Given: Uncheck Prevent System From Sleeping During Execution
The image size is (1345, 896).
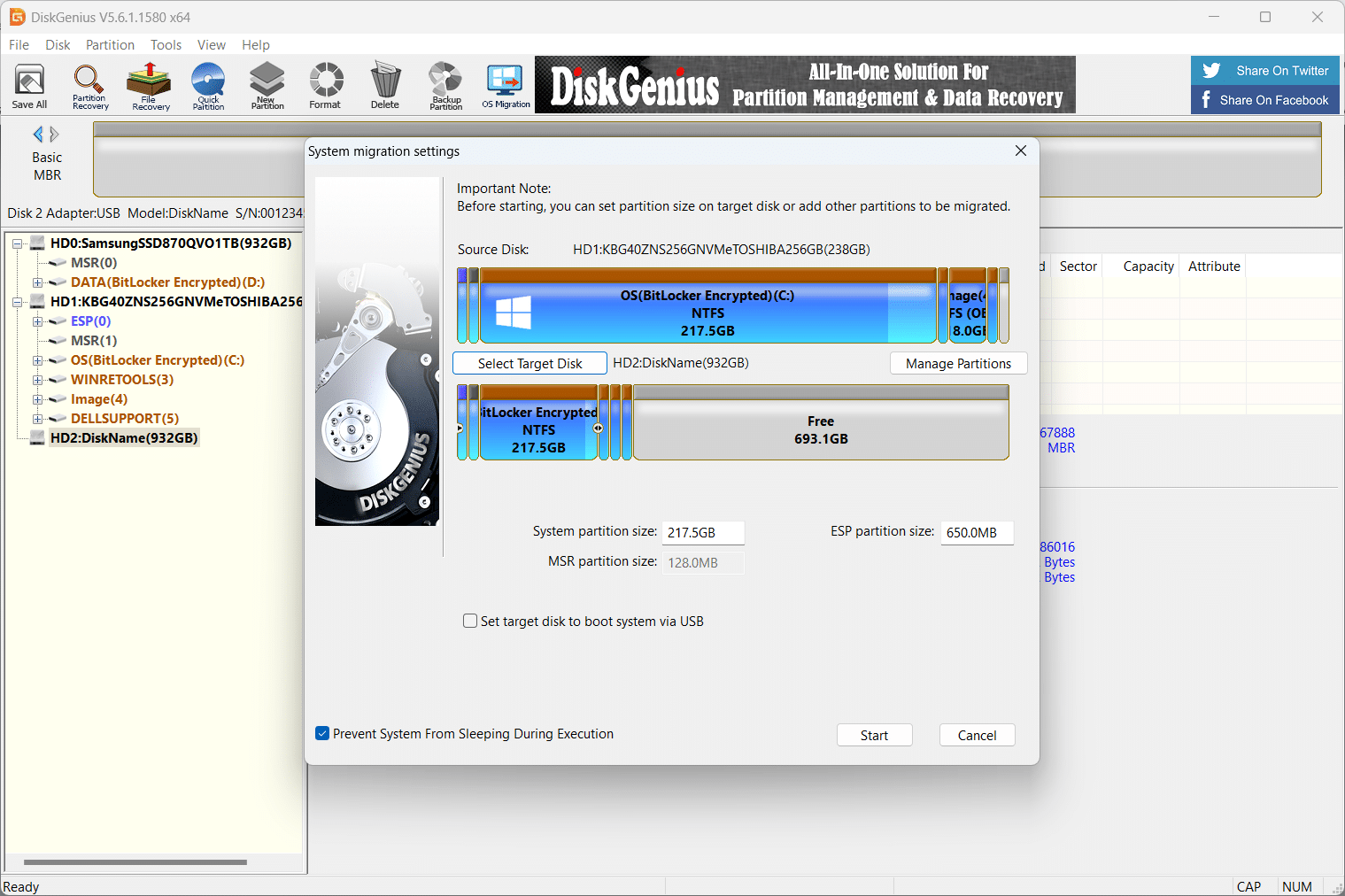Looking at the screenshot, I should [322, 733].
